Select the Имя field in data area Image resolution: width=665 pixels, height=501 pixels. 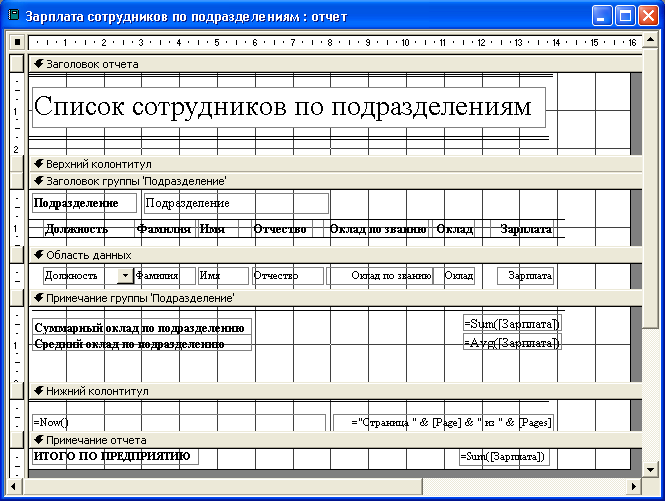tap(224, 276)
